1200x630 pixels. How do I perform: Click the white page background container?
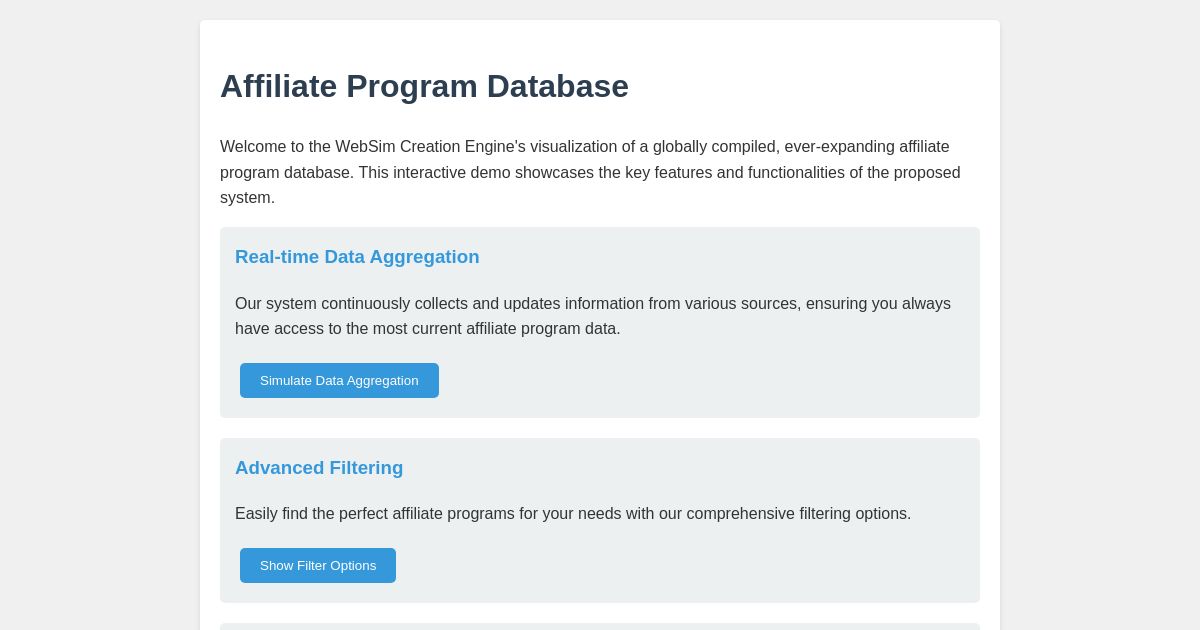600,120
